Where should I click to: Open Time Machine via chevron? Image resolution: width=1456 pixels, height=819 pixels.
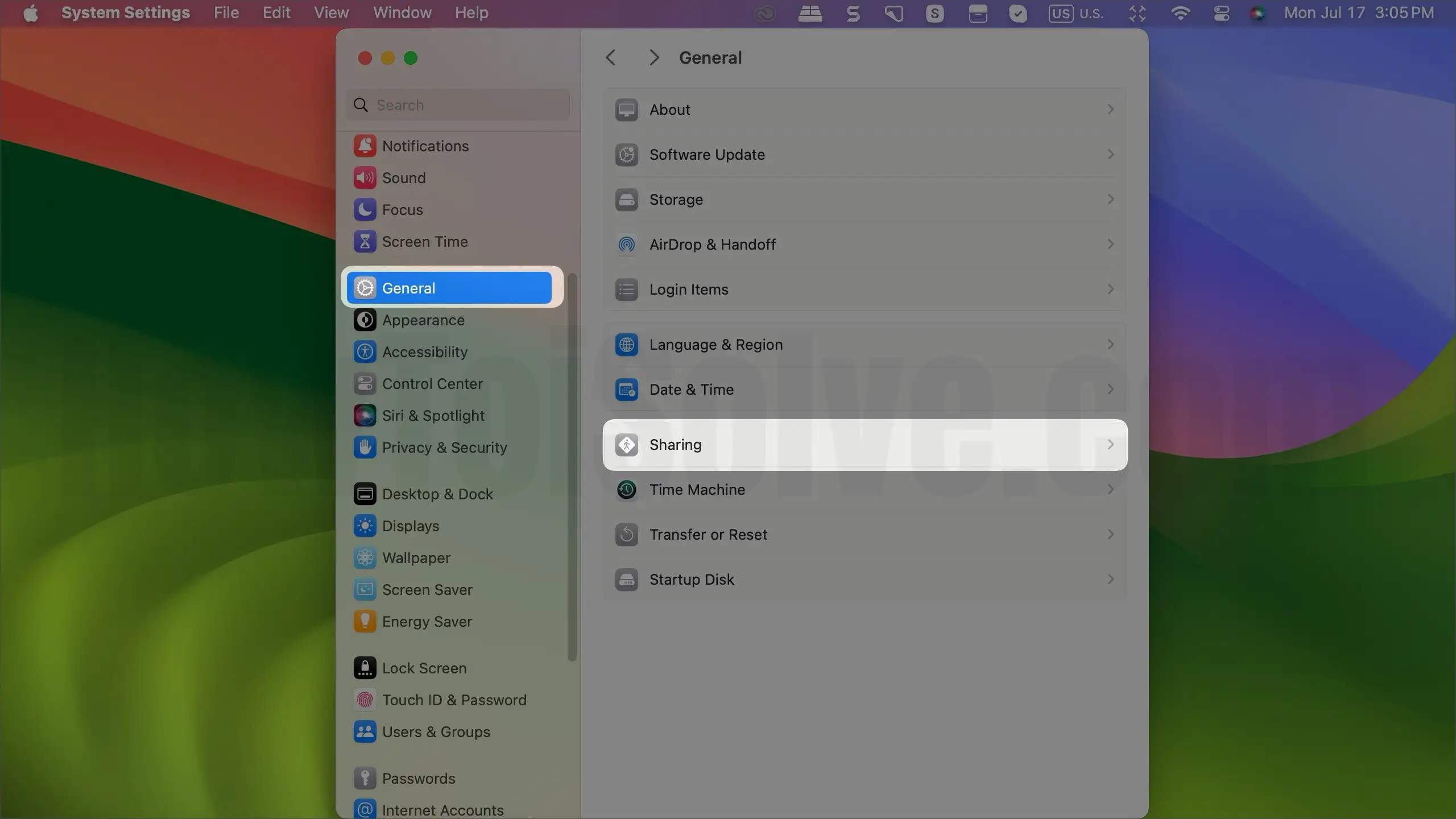tap(1110, 489)
